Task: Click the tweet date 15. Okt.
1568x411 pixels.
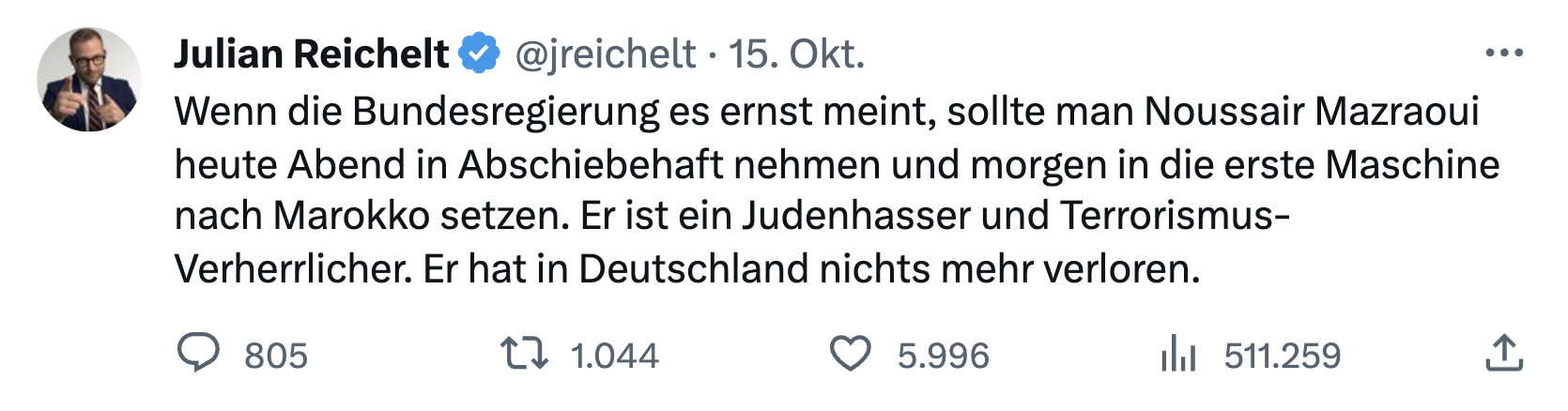Action: tap(796, 54)
